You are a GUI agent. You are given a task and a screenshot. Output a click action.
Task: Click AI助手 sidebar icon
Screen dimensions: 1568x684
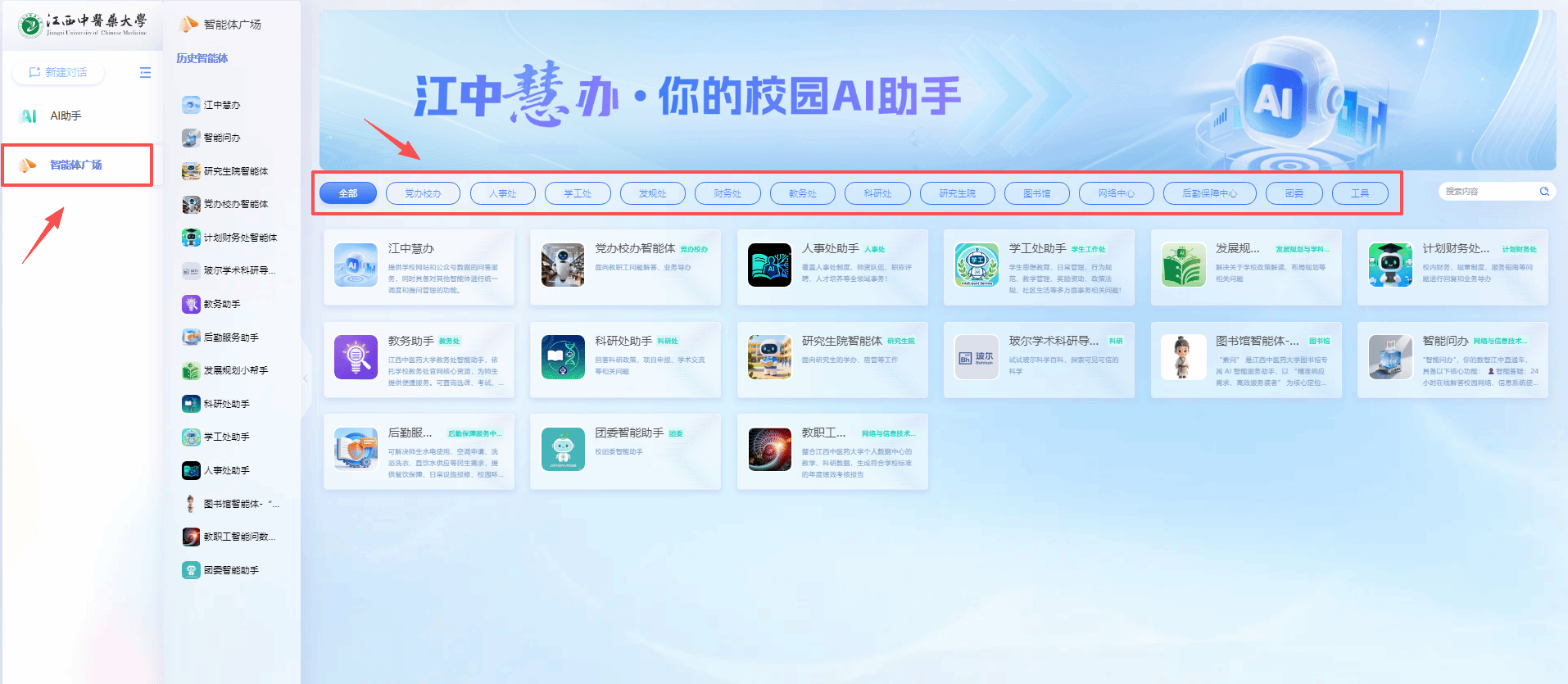tap(29, 116)
